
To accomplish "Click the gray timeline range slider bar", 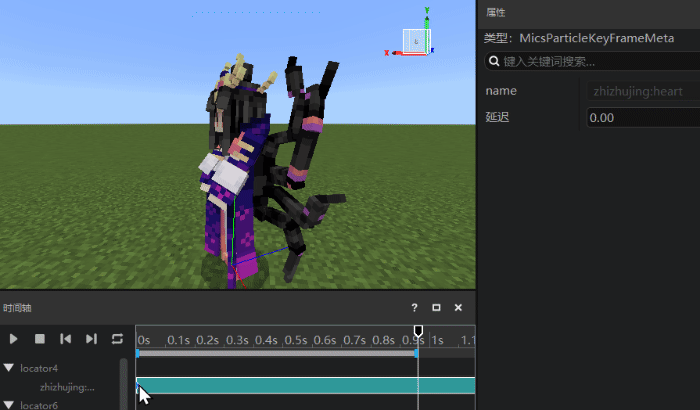I will 276,353.
